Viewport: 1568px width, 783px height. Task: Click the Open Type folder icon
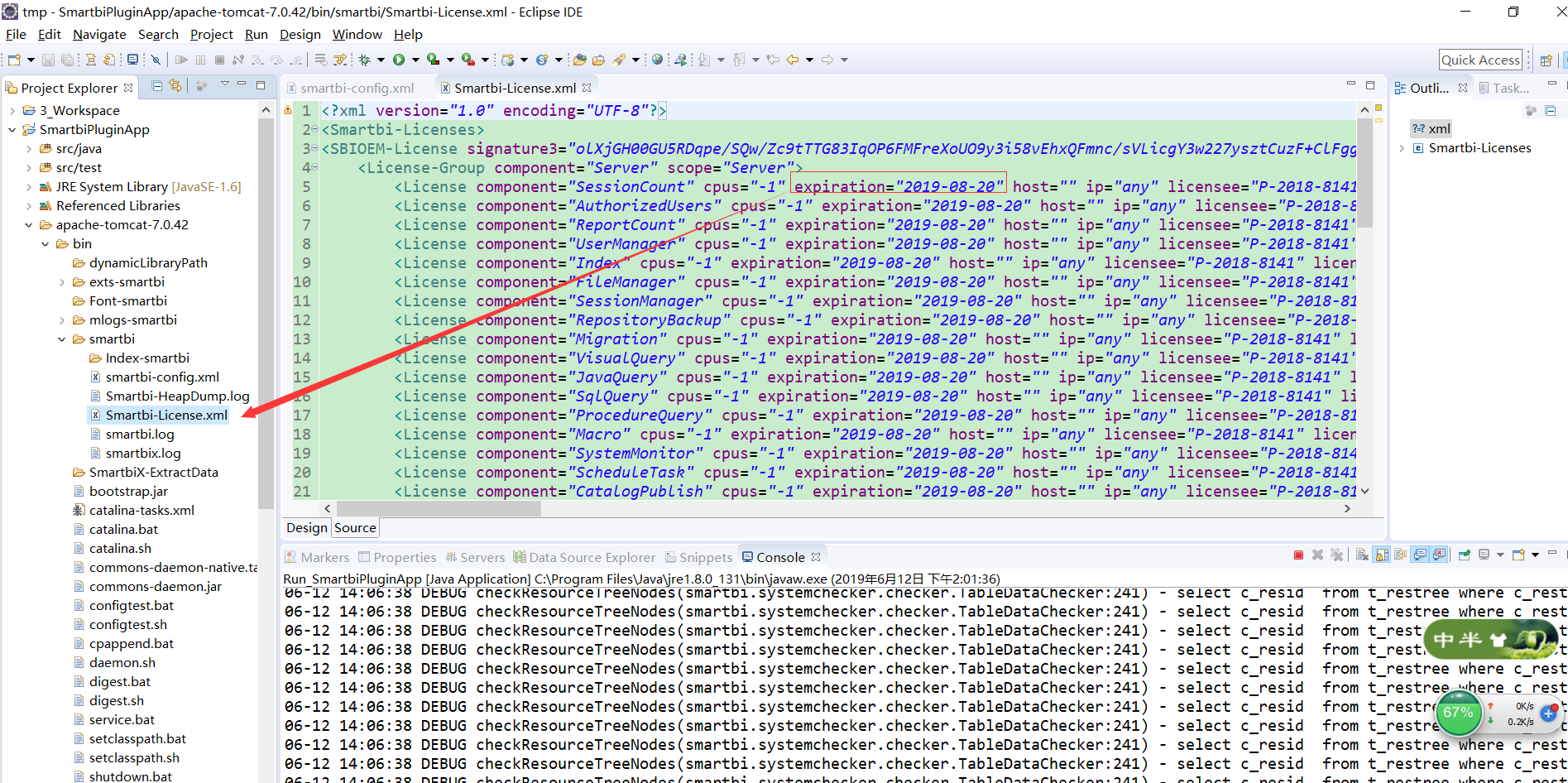point(580,60)
